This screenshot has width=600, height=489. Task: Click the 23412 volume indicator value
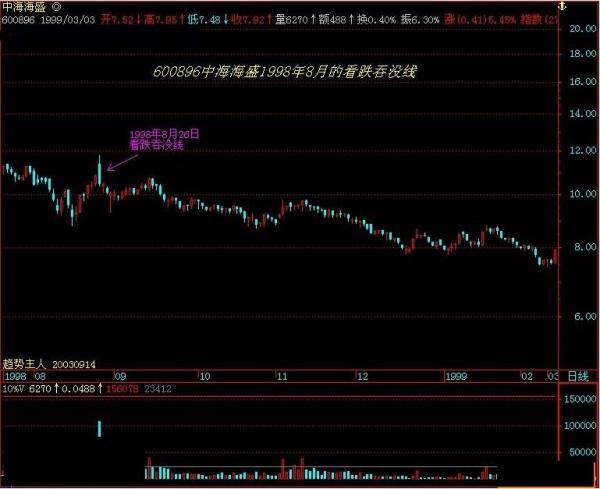tap(158, 390)
